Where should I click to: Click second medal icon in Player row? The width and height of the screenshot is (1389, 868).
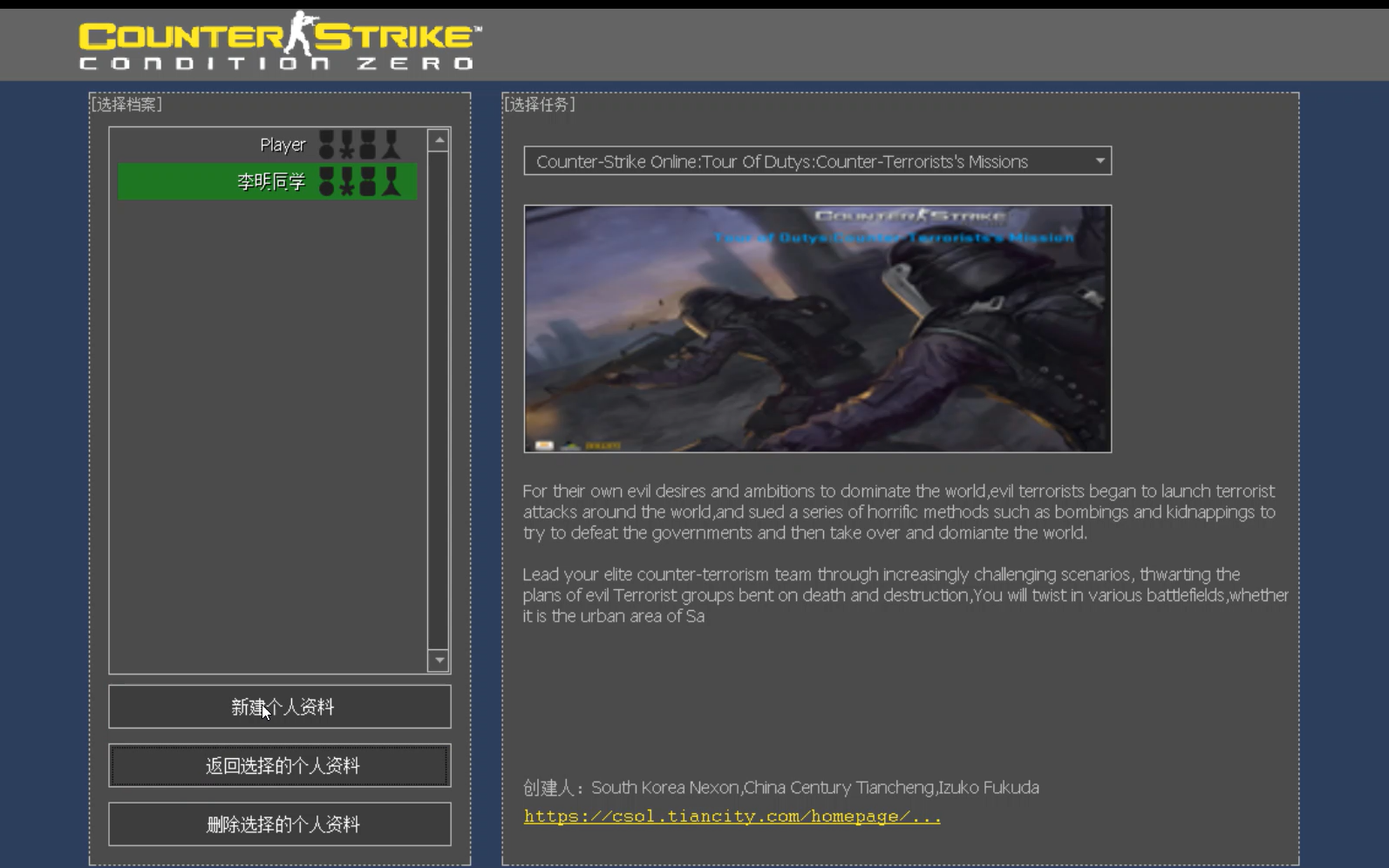[x=347, y=145]
